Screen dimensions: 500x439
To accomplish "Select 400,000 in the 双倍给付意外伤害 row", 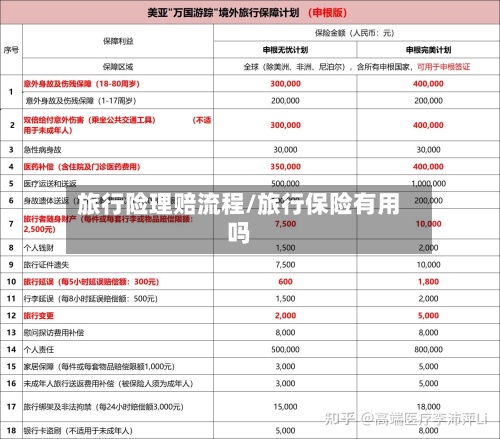I will point(428,125).
